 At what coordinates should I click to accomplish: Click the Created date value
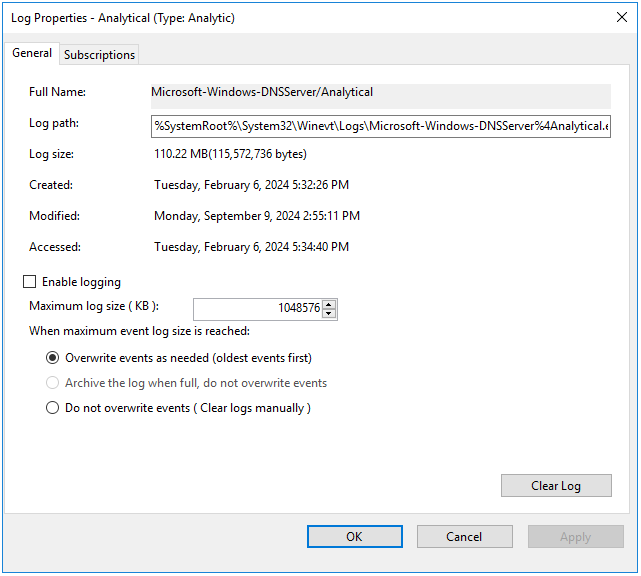coord(251,185)
